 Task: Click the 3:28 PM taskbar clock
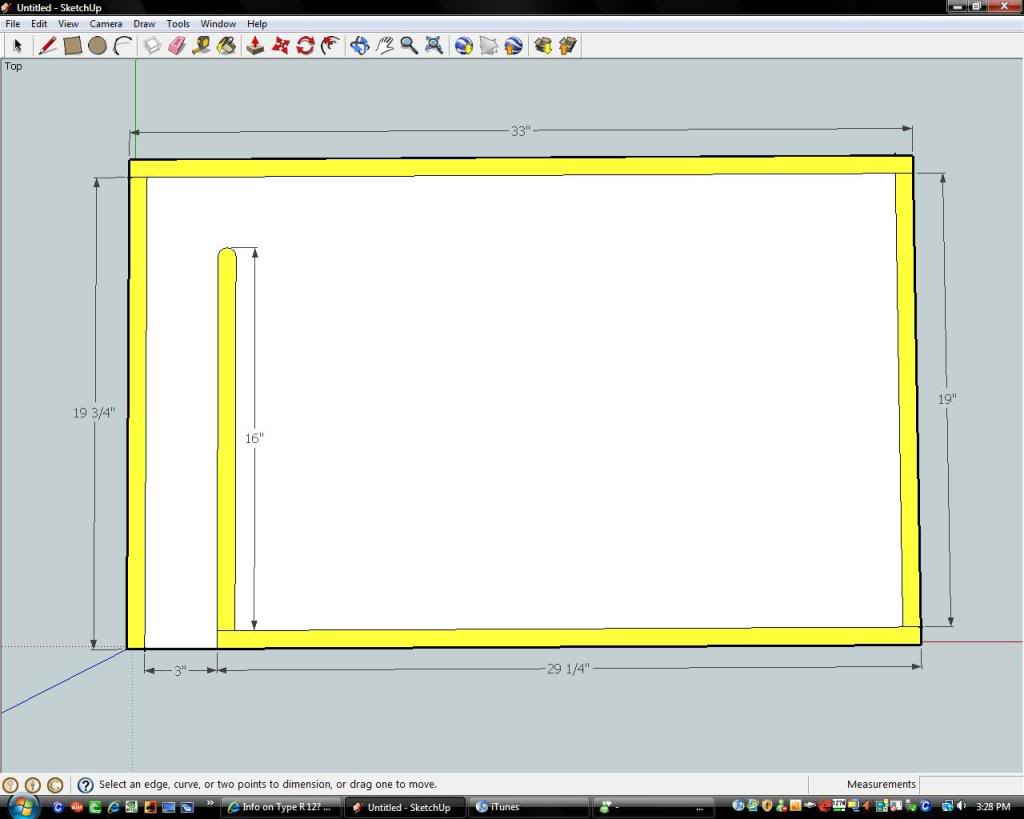click(993, 807)
